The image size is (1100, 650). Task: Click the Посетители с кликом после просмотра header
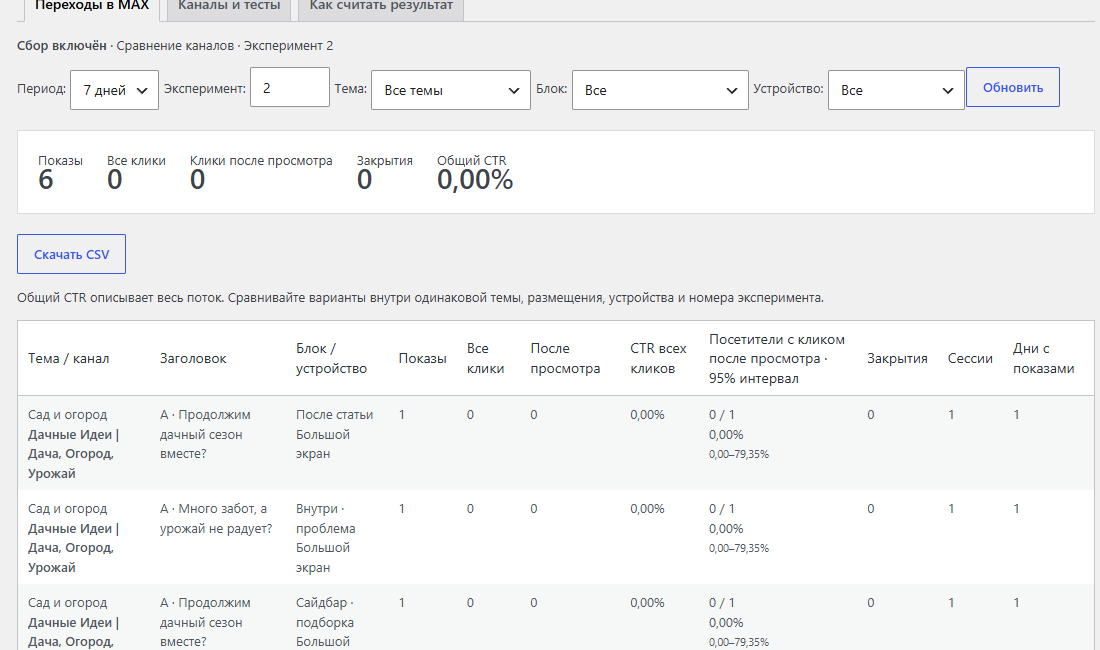pyautogui.click(x=777, y=358)
